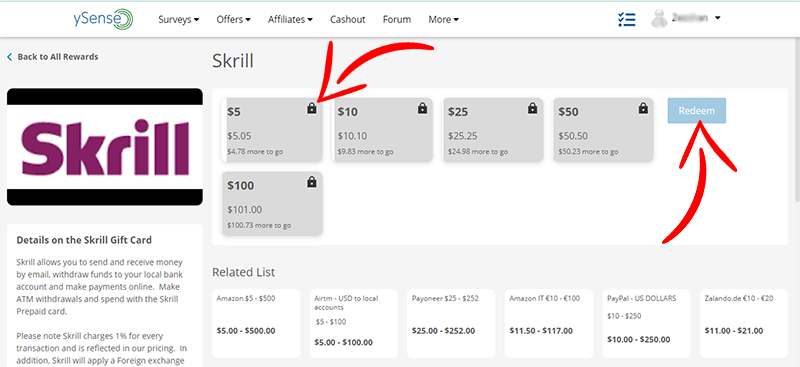
Task: Click the back chevron beside Back to All Rewards
Action: coord(9,57)
